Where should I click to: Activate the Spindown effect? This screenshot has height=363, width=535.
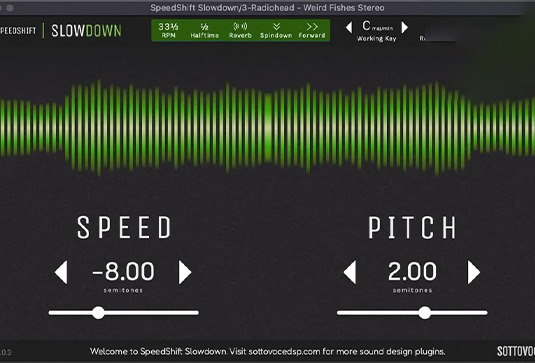pos(276,30)
